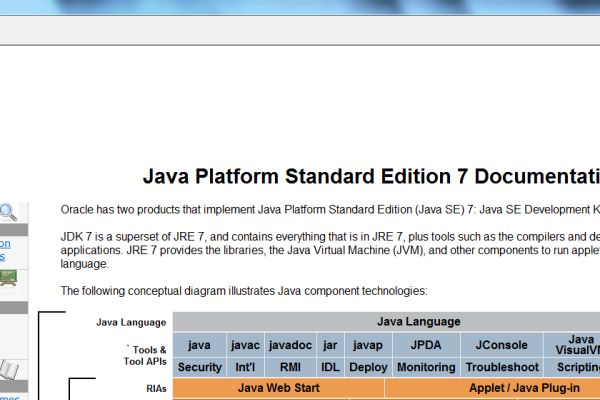Click the green chalkboard icon in sidebar
Image resolution: width=600 pixels, height=400 pixels.
pos(8,278)
